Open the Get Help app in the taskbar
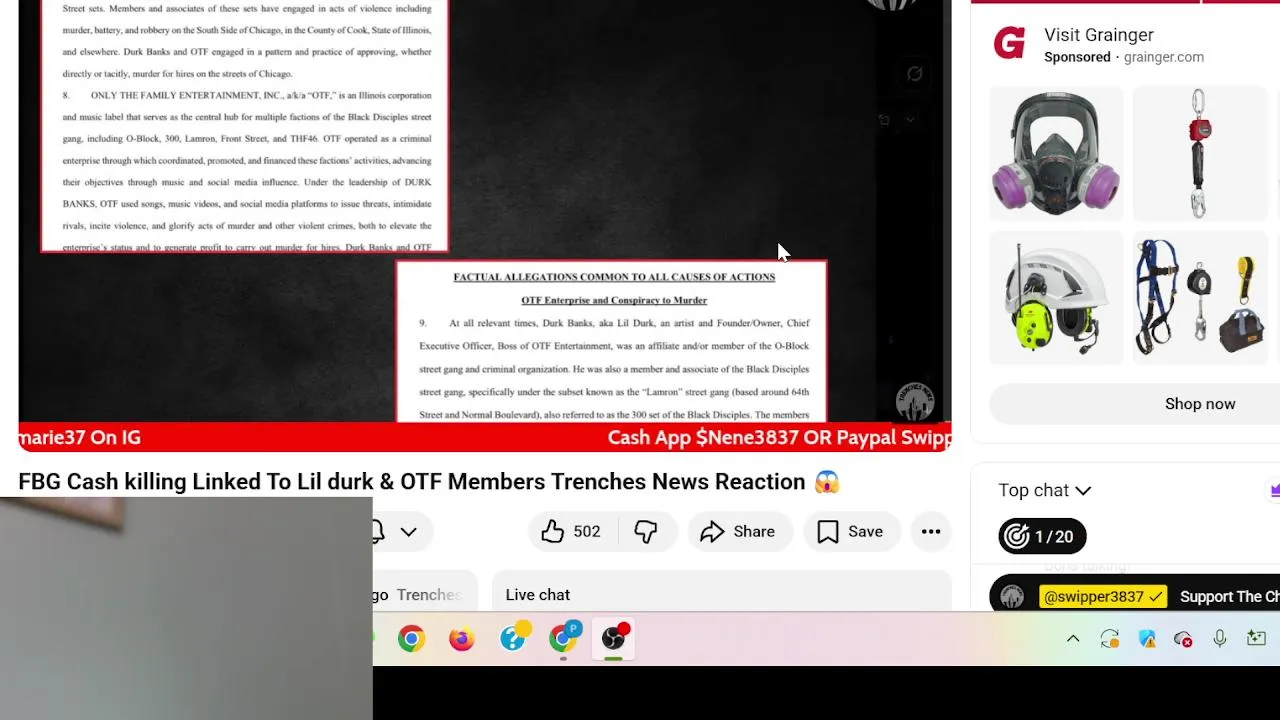Viewport: 1280px width, 720px height. tap(513, 638)
